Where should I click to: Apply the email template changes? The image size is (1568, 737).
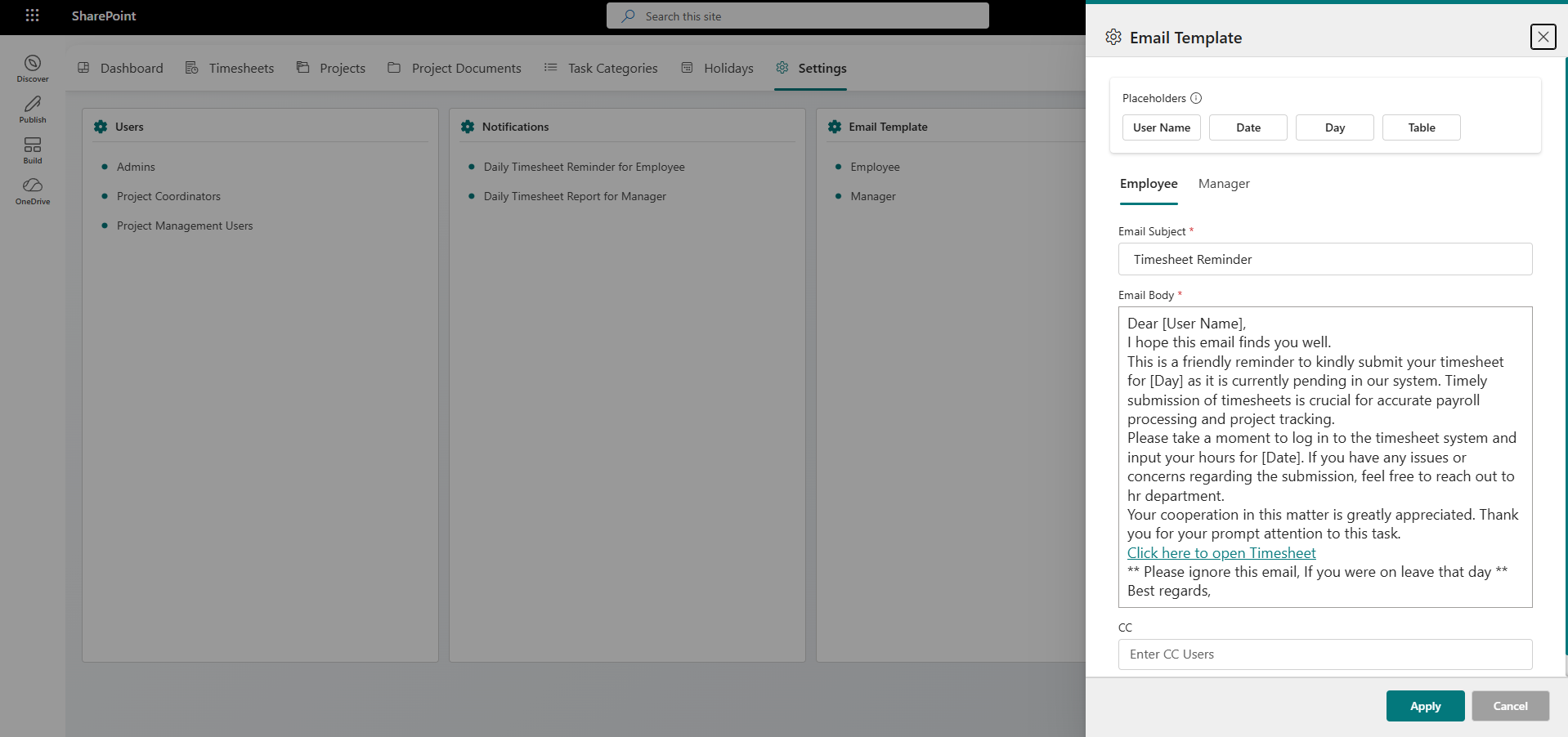(x=1425, y=706)
